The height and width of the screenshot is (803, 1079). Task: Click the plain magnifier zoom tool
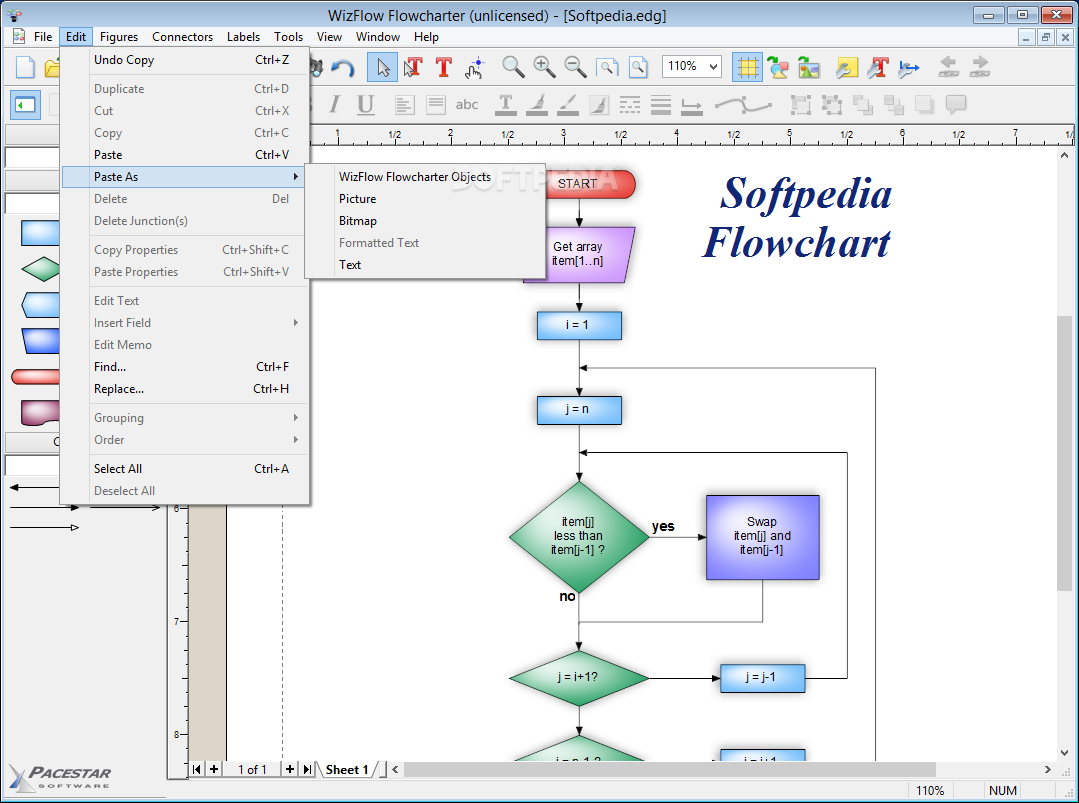513,67
